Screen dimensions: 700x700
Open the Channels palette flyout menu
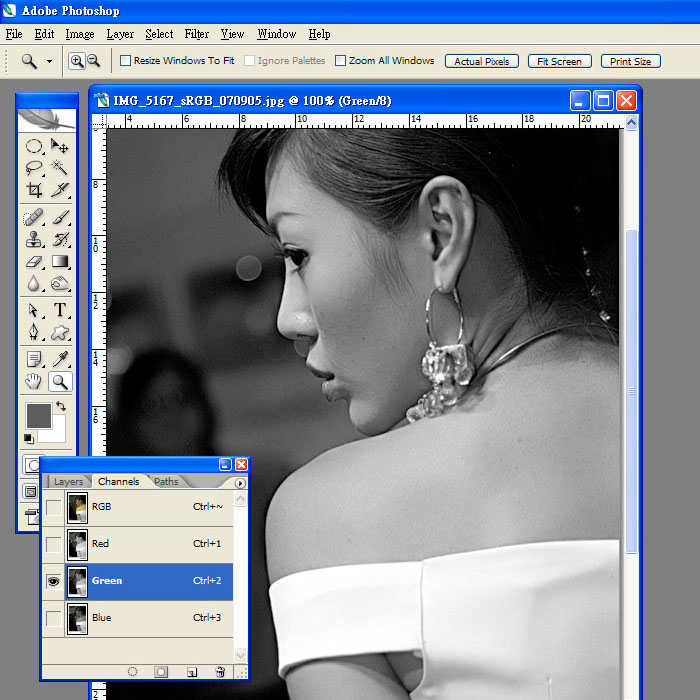coord(240,483)
